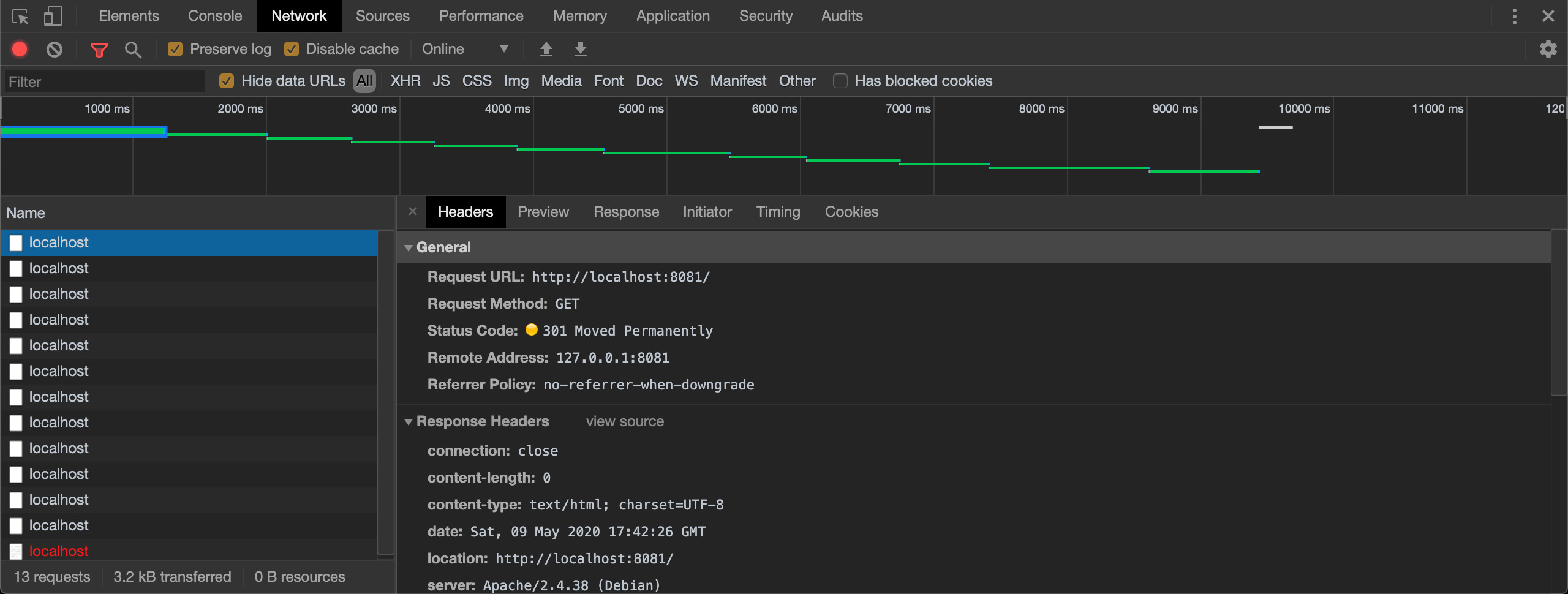Image resolution: width=1568 pixels, height=594 pixels.
Task: Toggle Hide data URLs checkbox
Action: (227, 81)
